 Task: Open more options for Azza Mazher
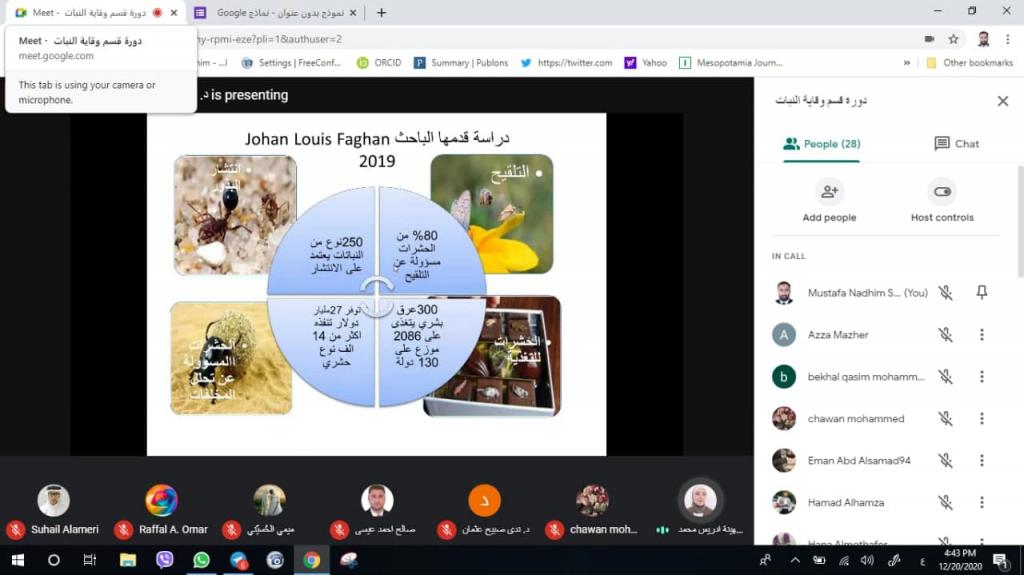982,335
